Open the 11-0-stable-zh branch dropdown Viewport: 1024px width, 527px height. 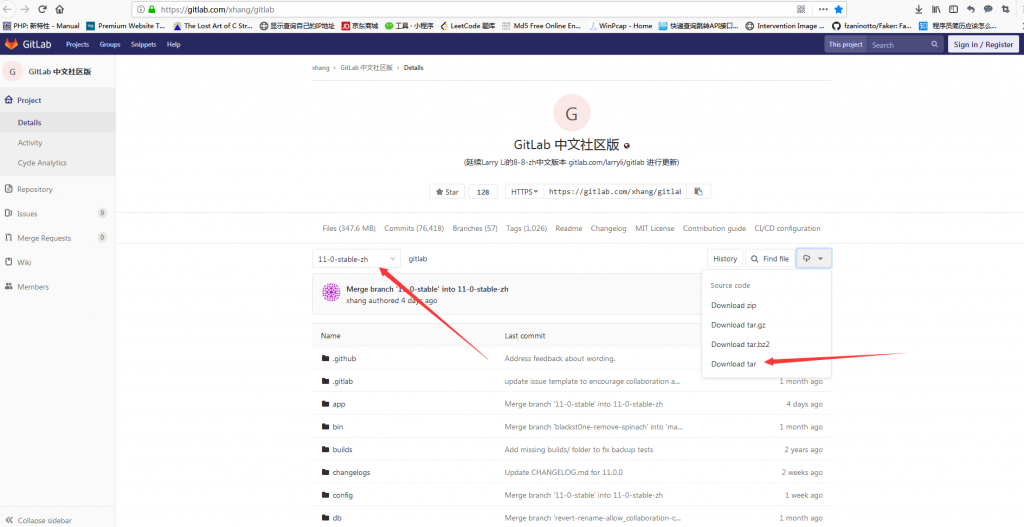(x=357, y=259)
